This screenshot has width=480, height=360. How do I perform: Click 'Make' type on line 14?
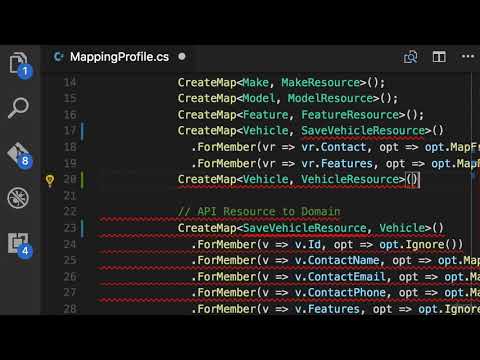pyautogui.click(x=256, y=82)
